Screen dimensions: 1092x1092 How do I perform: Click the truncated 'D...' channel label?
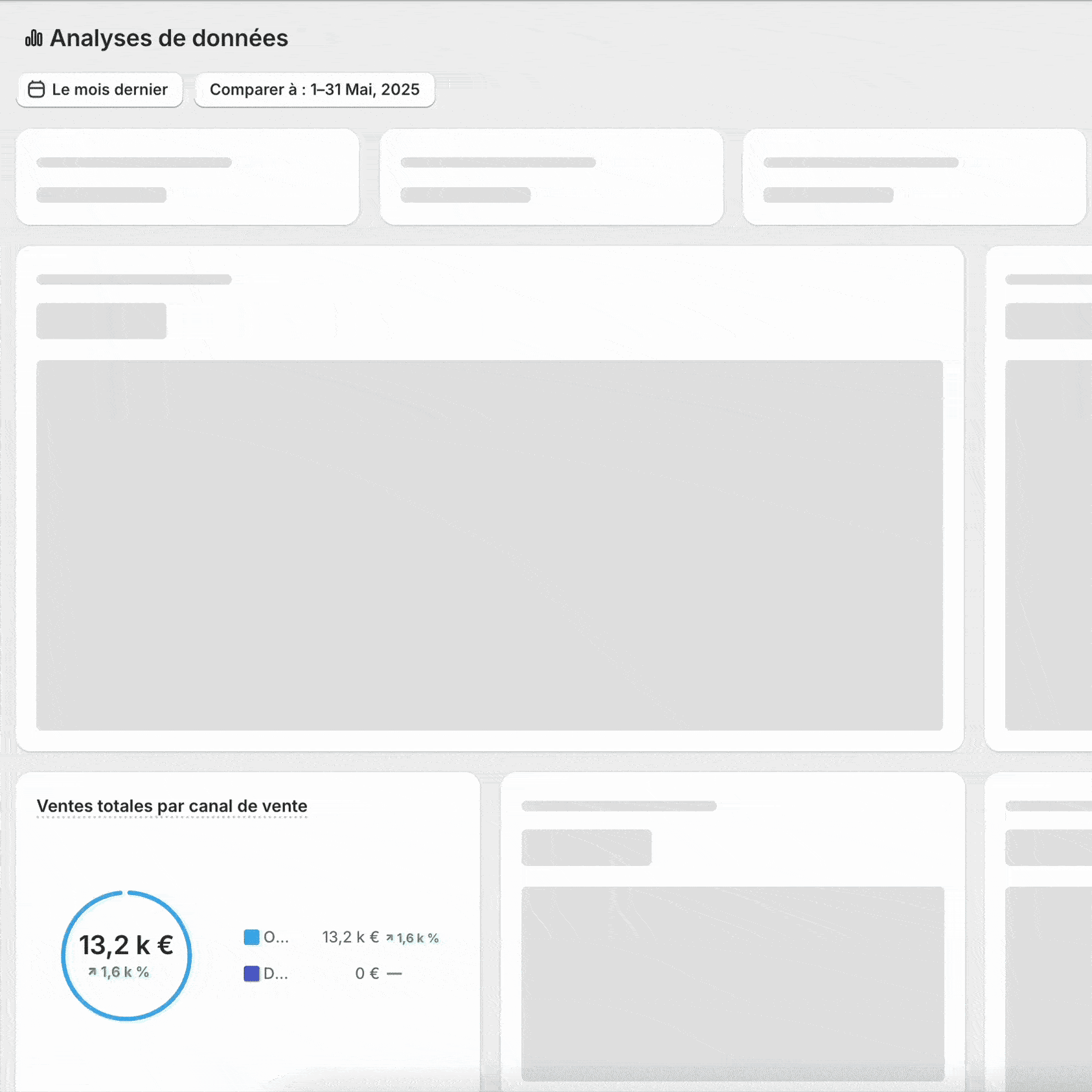tap(275, 973)
